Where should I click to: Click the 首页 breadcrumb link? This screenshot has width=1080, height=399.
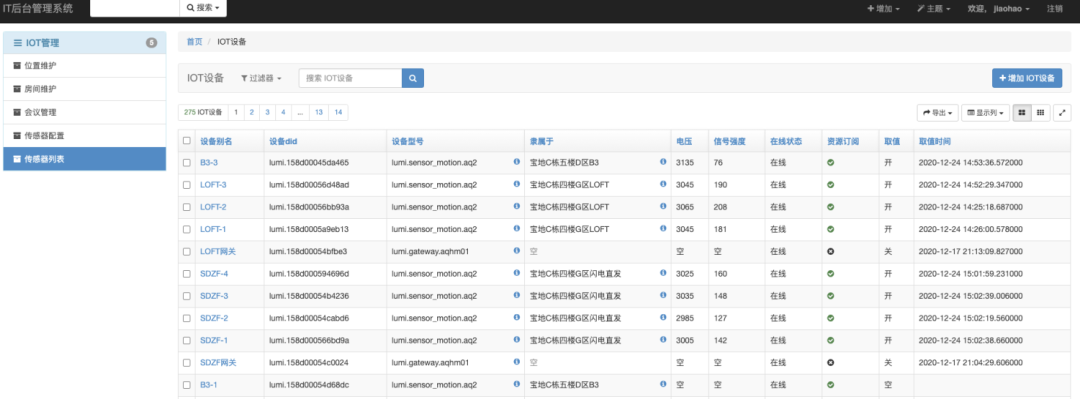click(194, 41)
